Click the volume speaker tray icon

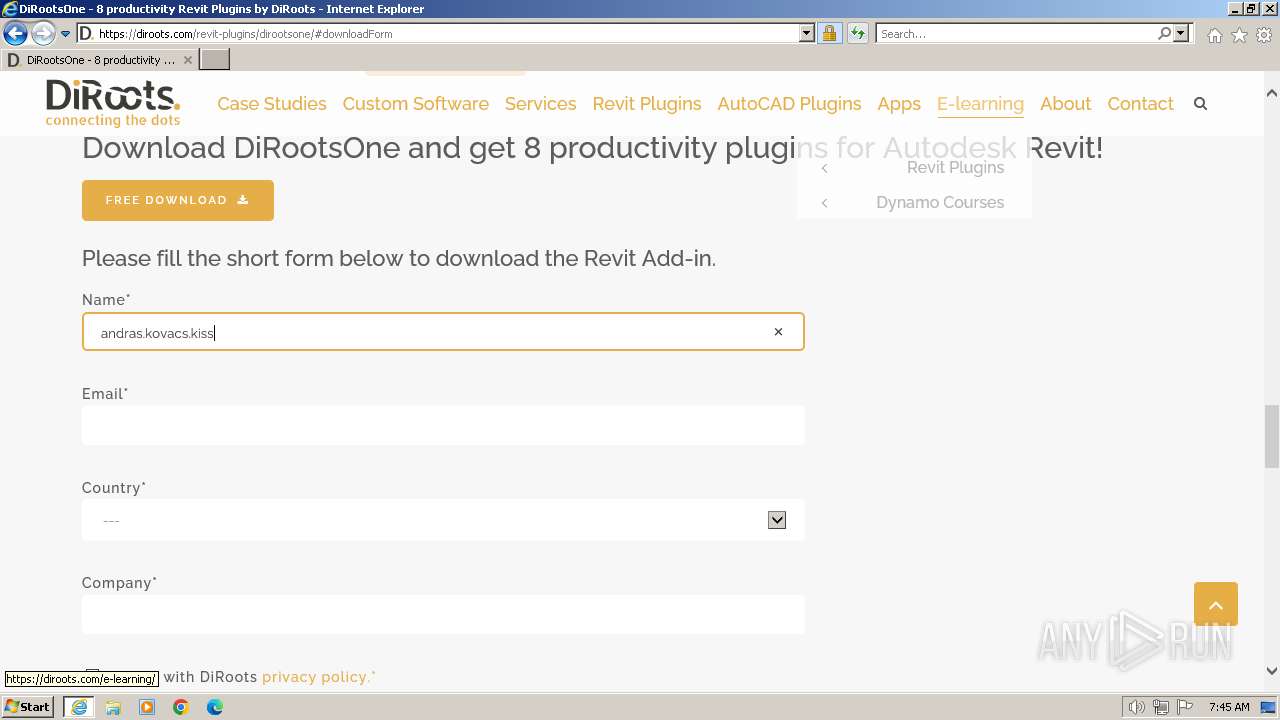click(1137, 707)
